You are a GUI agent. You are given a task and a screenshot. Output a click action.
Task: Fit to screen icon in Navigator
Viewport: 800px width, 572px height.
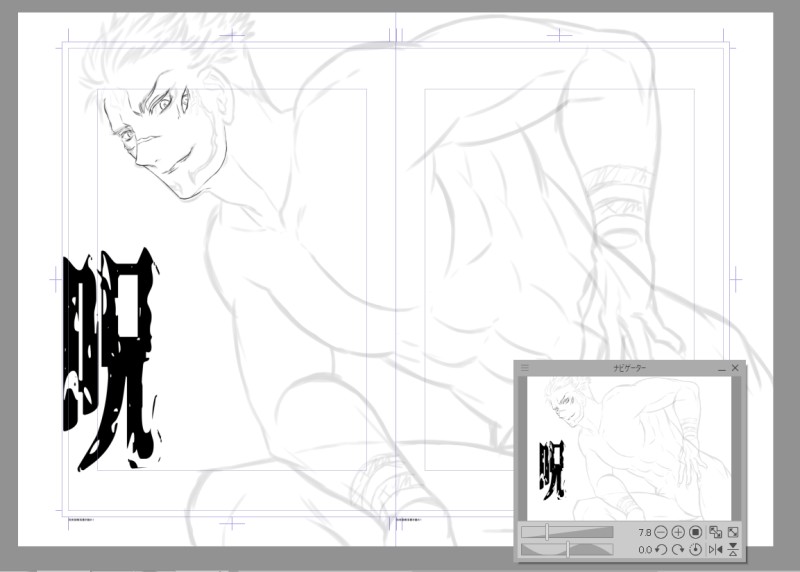point(733,532)
